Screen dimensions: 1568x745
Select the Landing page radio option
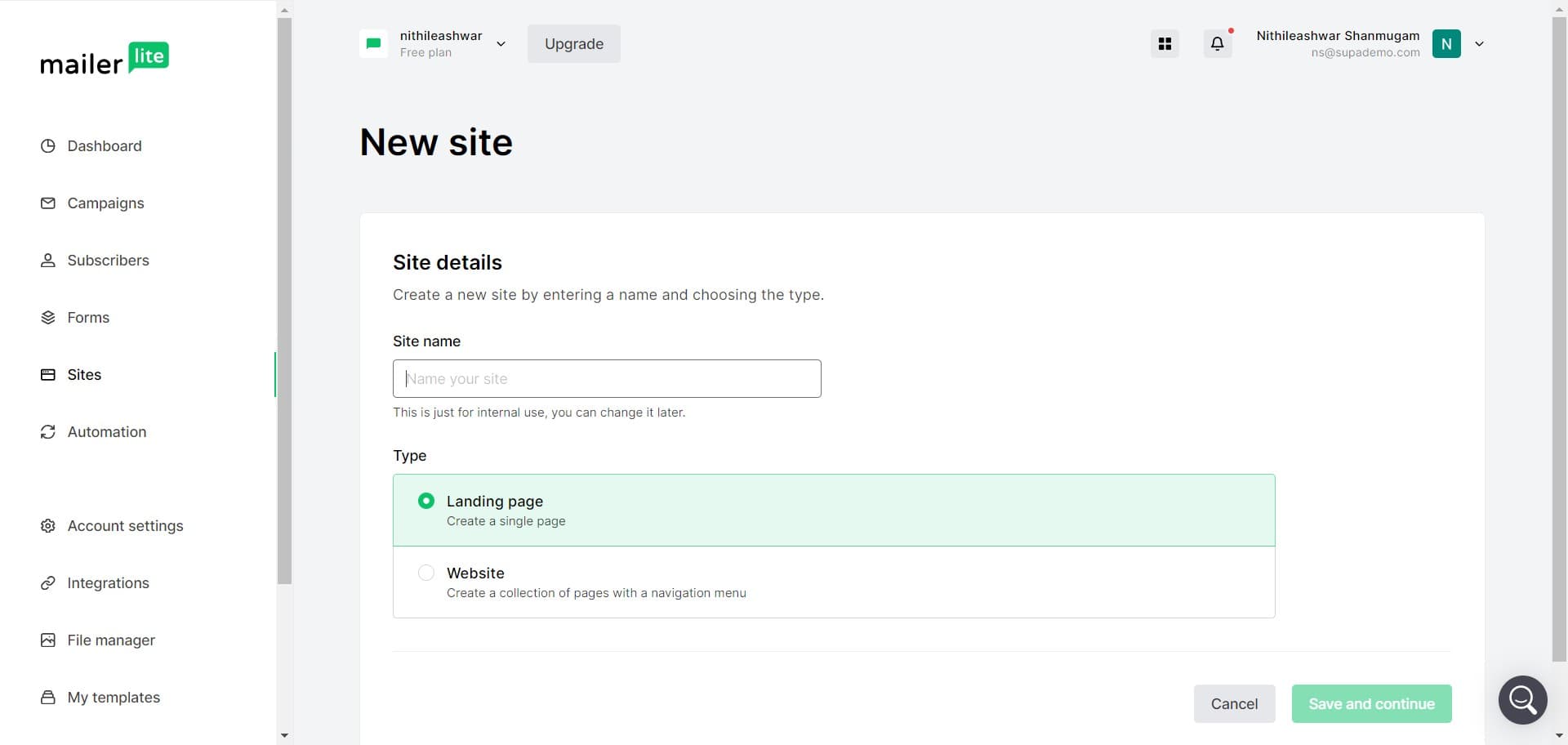425,501
